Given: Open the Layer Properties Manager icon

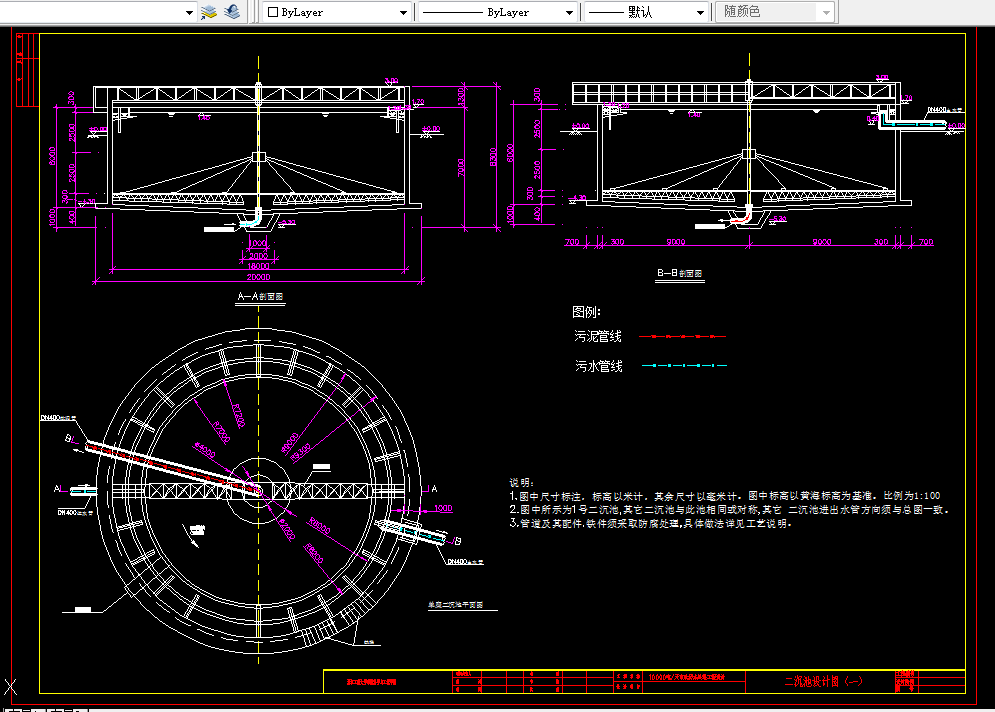Looking at the screenshot, I should point(209,12).
